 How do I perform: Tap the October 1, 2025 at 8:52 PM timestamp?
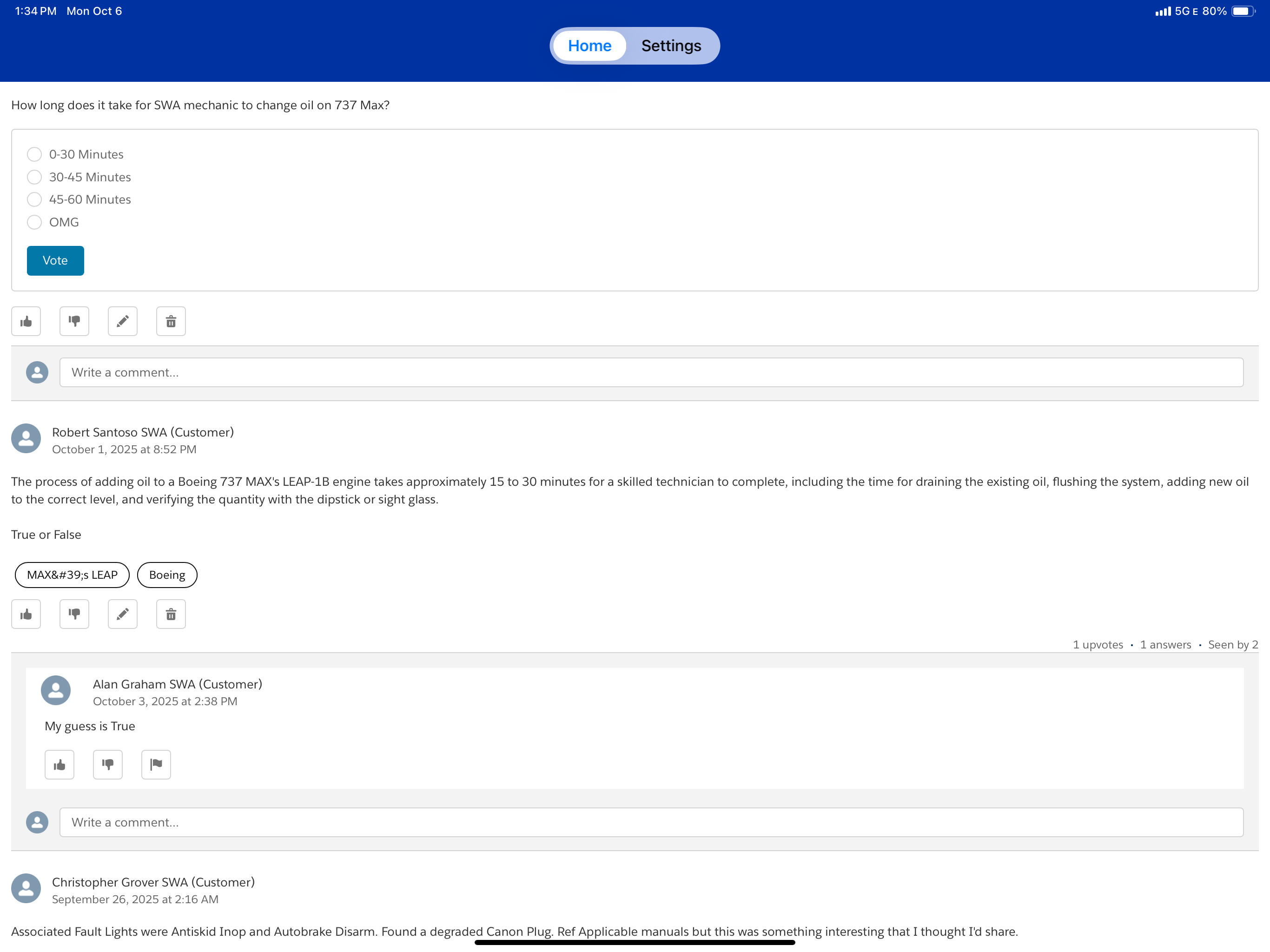click(124, 450)
